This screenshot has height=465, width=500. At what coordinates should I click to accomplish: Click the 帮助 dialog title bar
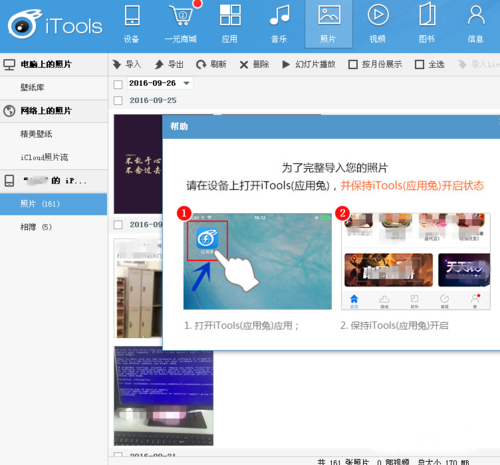point(331,127)
